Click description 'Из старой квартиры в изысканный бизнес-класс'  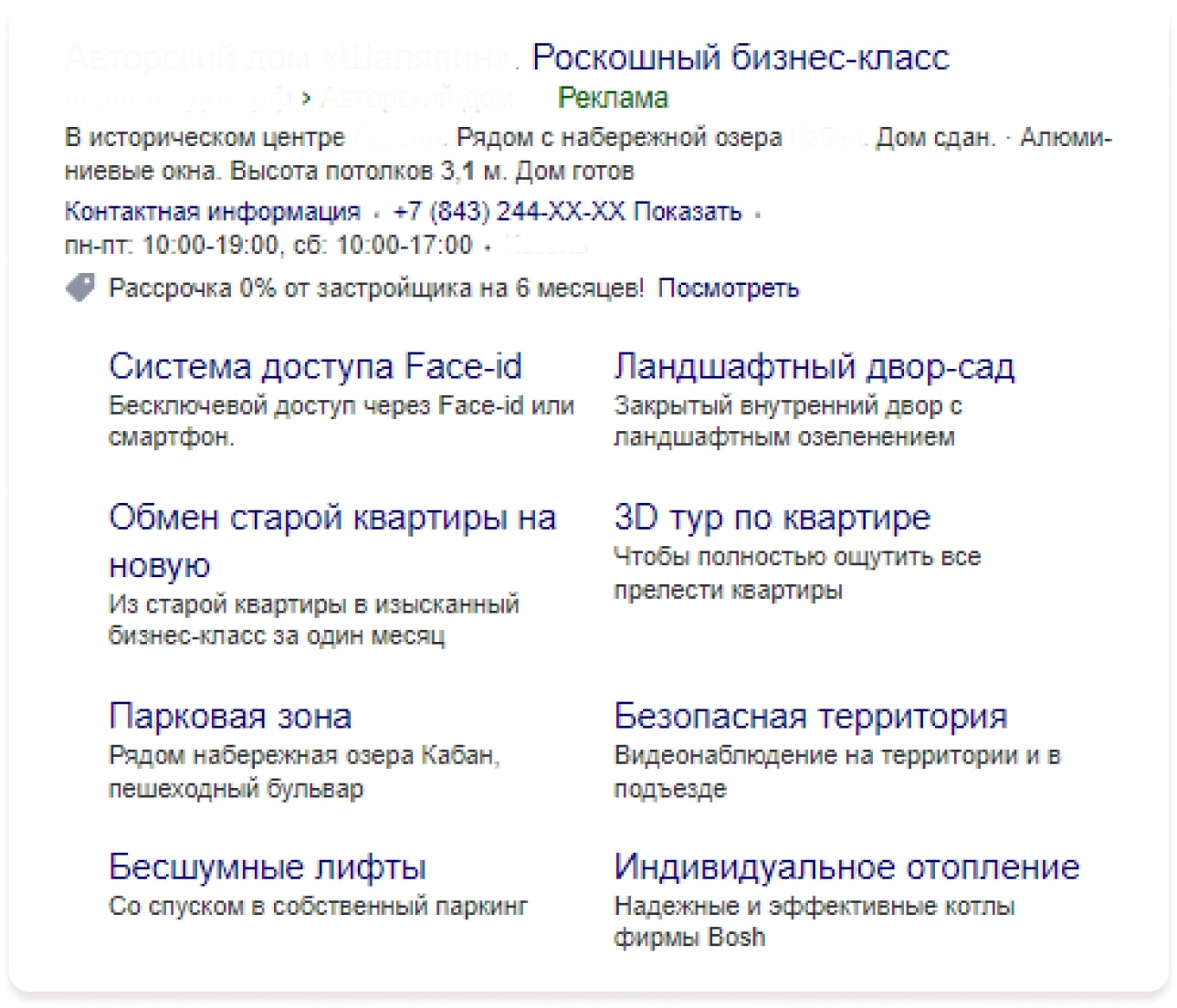tap(314, 620)
